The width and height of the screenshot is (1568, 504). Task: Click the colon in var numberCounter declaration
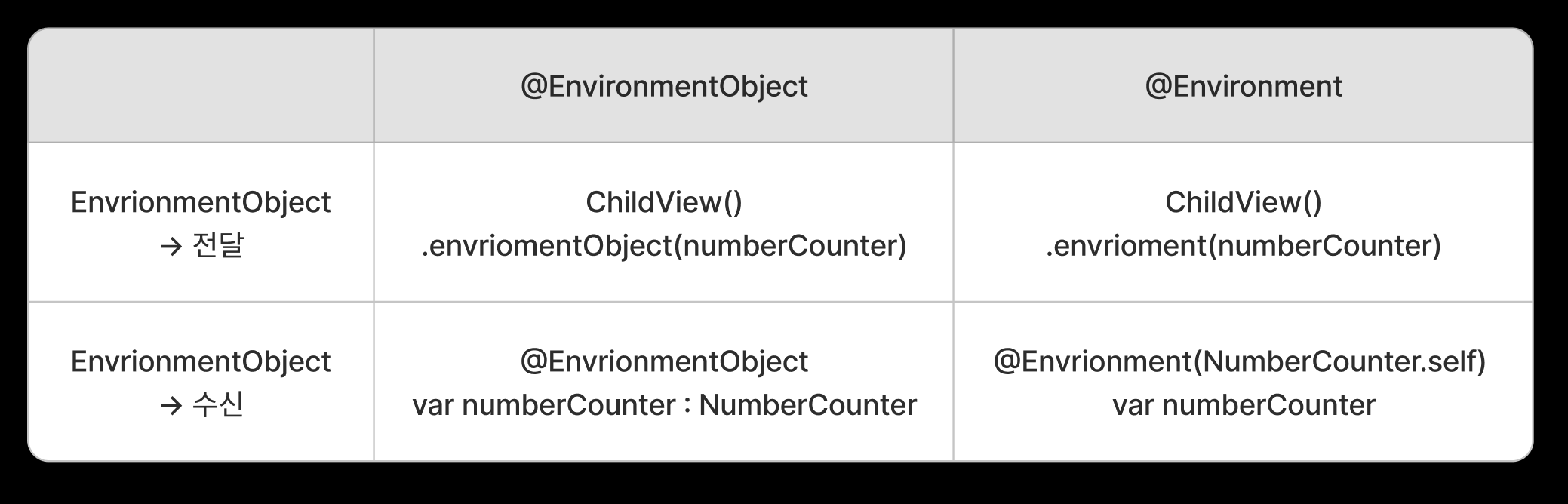(x=687, y=407)
